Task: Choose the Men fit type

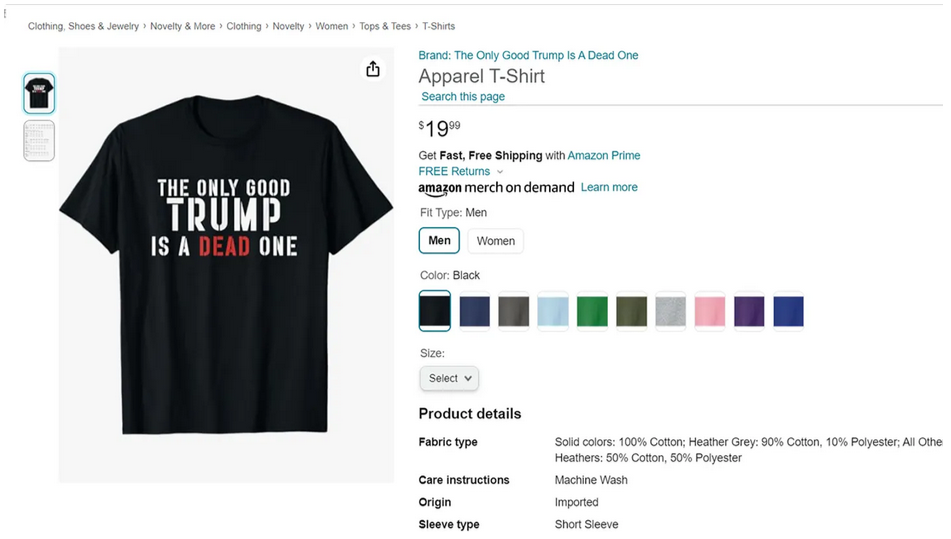Action: [439, 241]
